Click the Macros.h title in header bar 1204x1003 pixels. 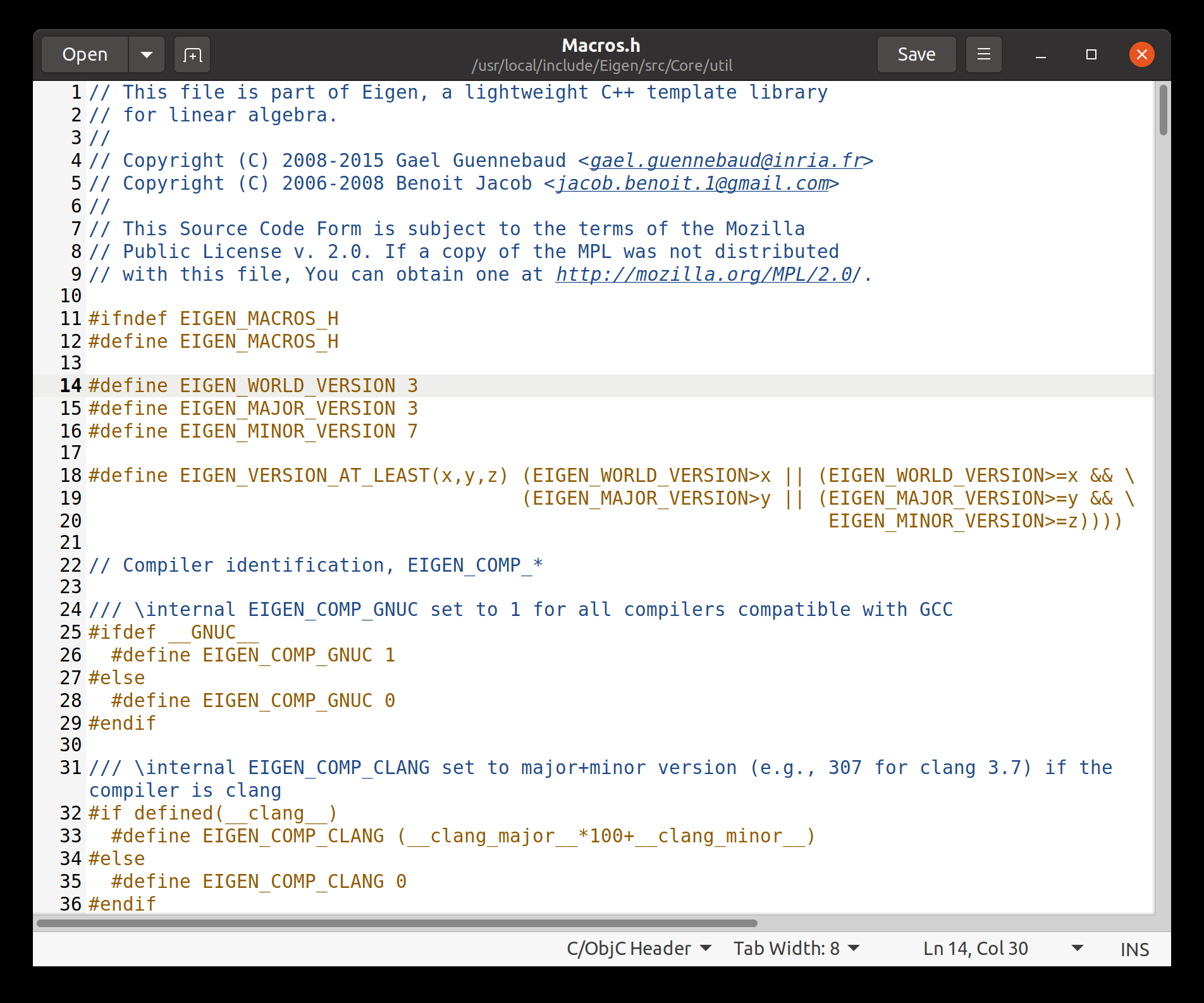(601, 46)
